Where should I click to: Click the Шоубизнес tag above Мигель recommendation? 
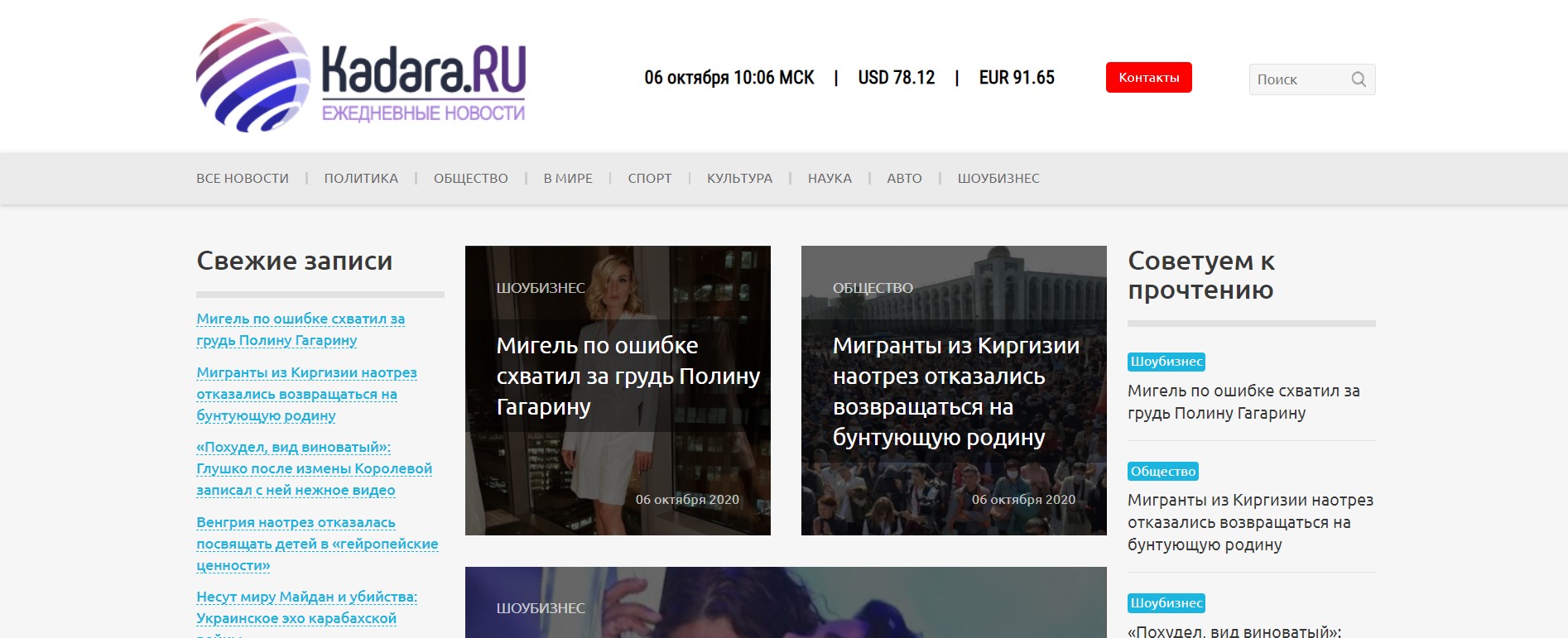(x=1166, y=362)
